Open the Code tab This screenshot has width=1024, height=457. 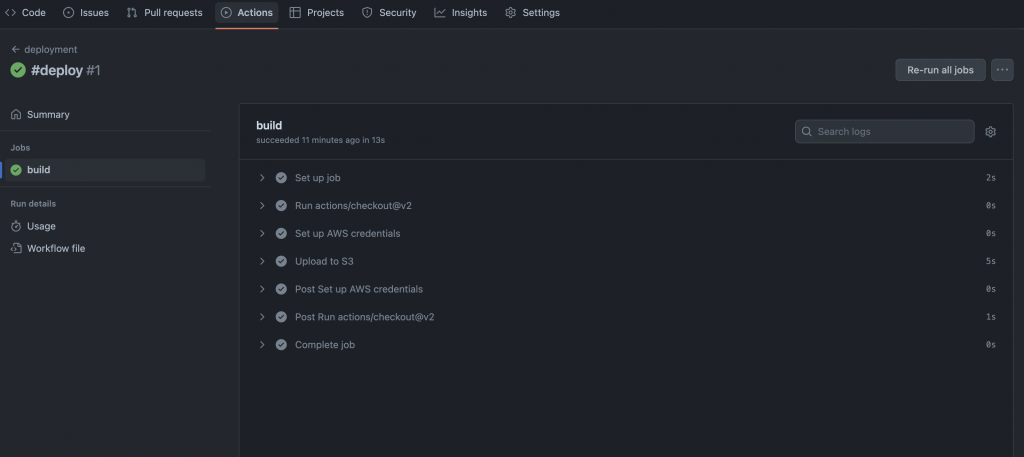[25, 12]
